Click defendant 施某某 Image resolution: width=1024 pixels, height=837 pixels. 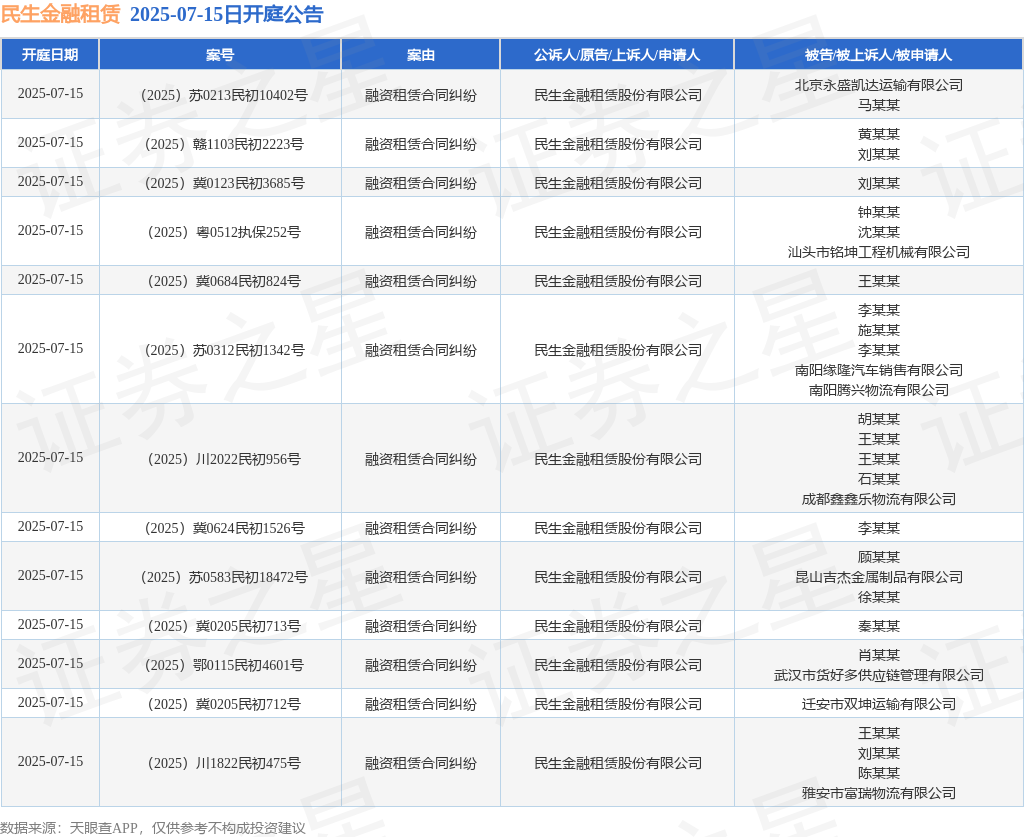tap(879, 330)
